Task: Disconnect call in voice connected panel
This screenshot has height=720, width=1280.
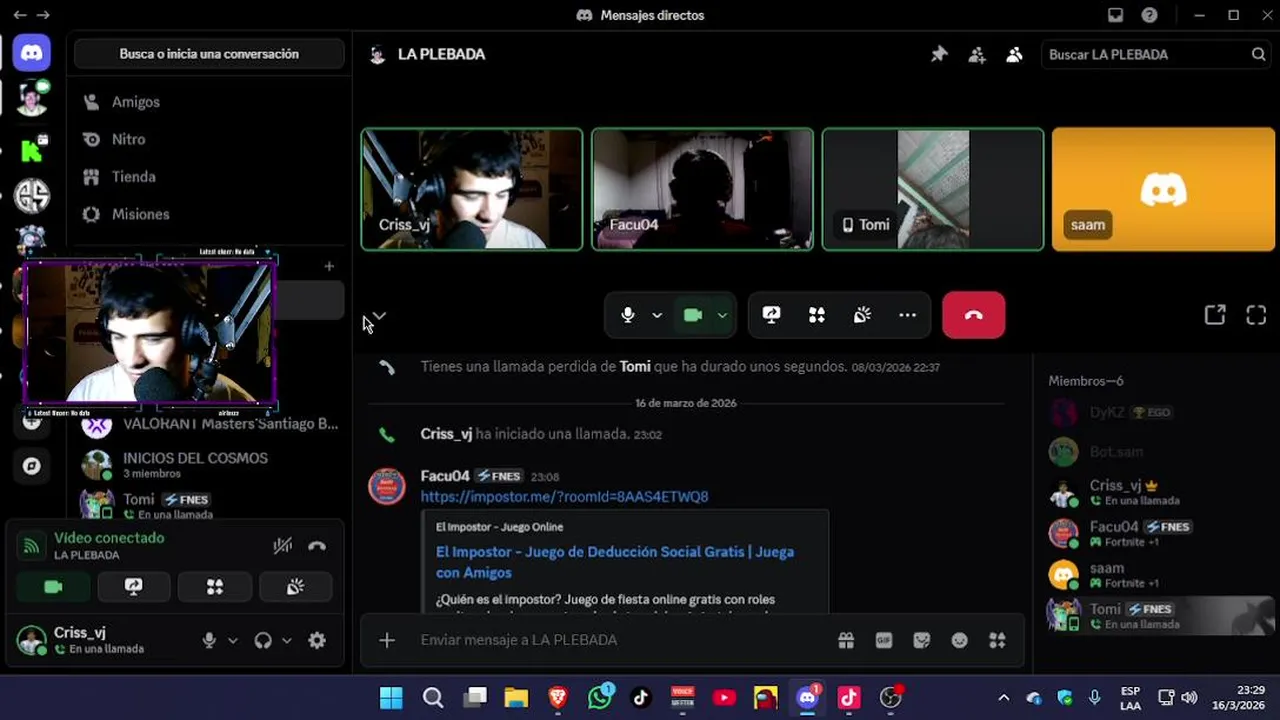Action: [317, 546]
